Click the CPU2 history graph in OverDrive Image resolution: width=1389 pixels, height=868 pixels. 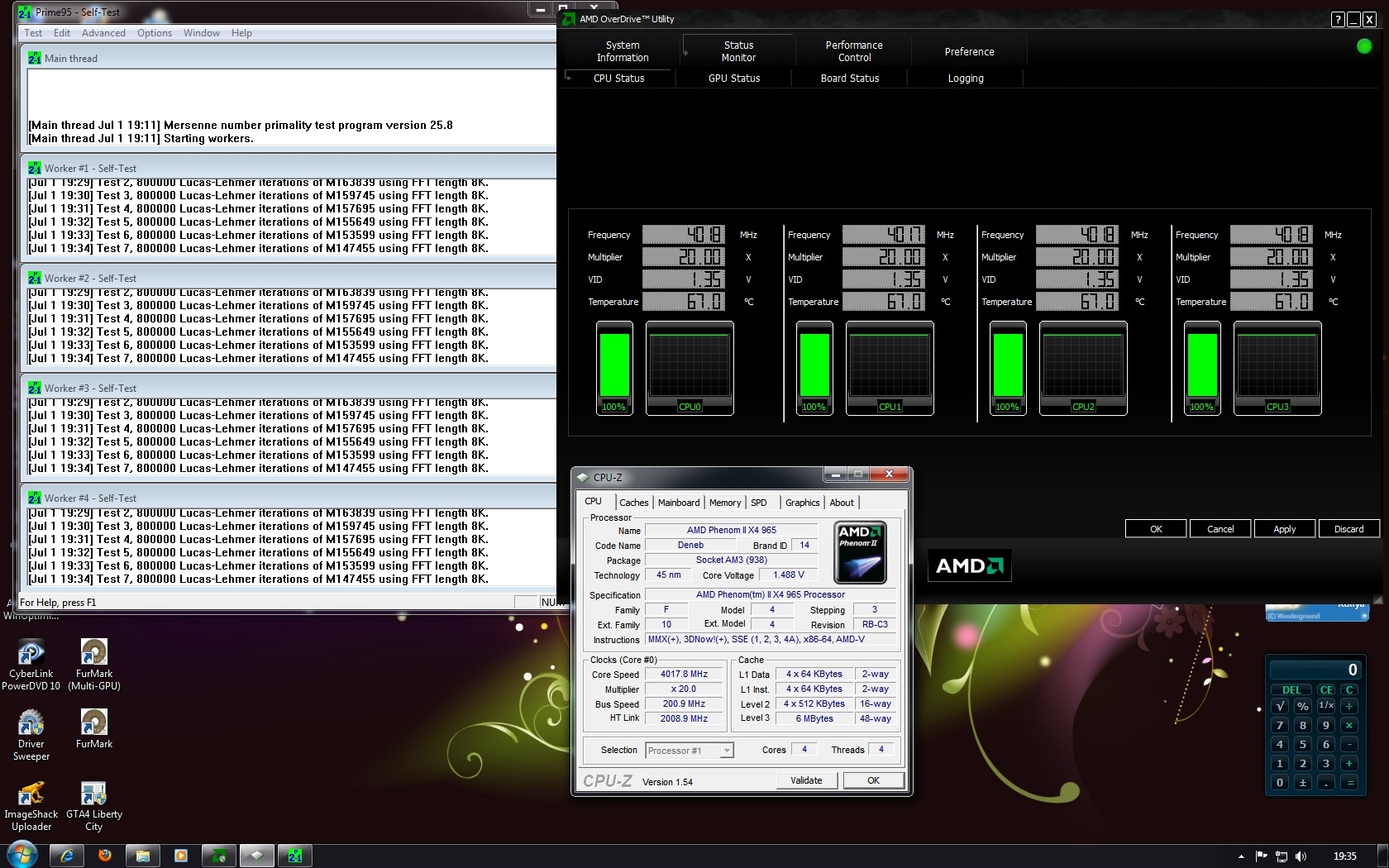[1083, 368]
